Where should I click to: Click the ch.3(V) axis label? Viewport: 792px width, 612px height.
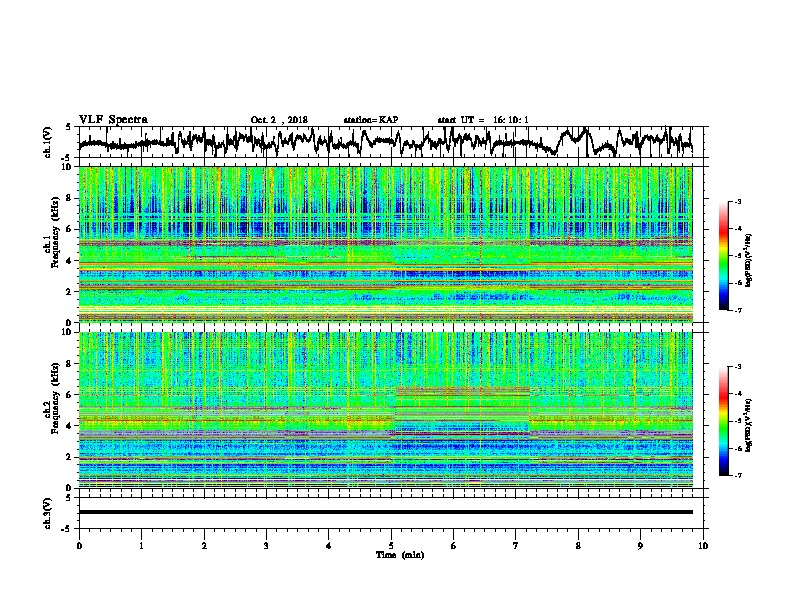coord(47,513)
